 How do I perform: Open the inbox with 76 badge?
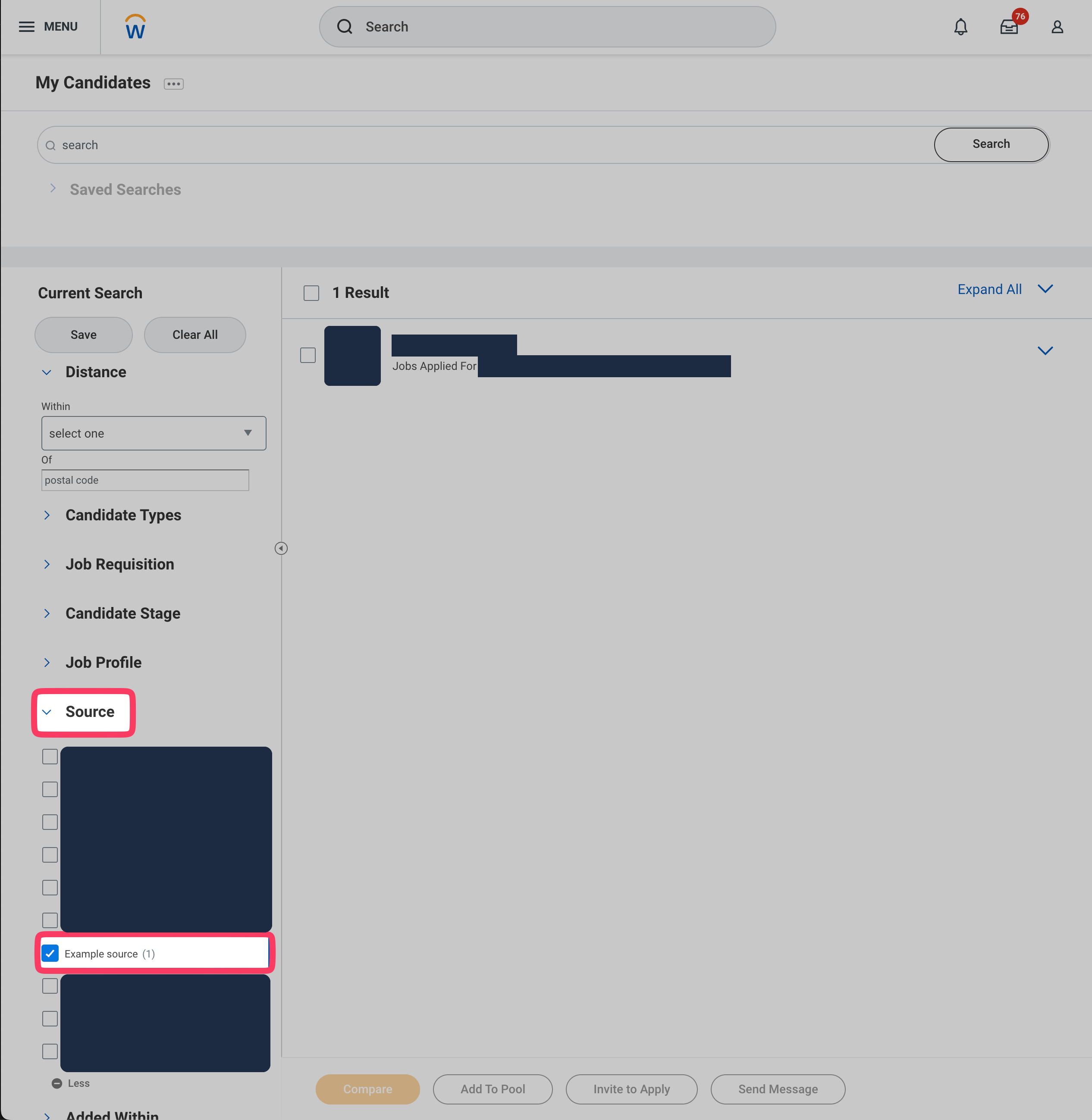tap(1009, 27)
